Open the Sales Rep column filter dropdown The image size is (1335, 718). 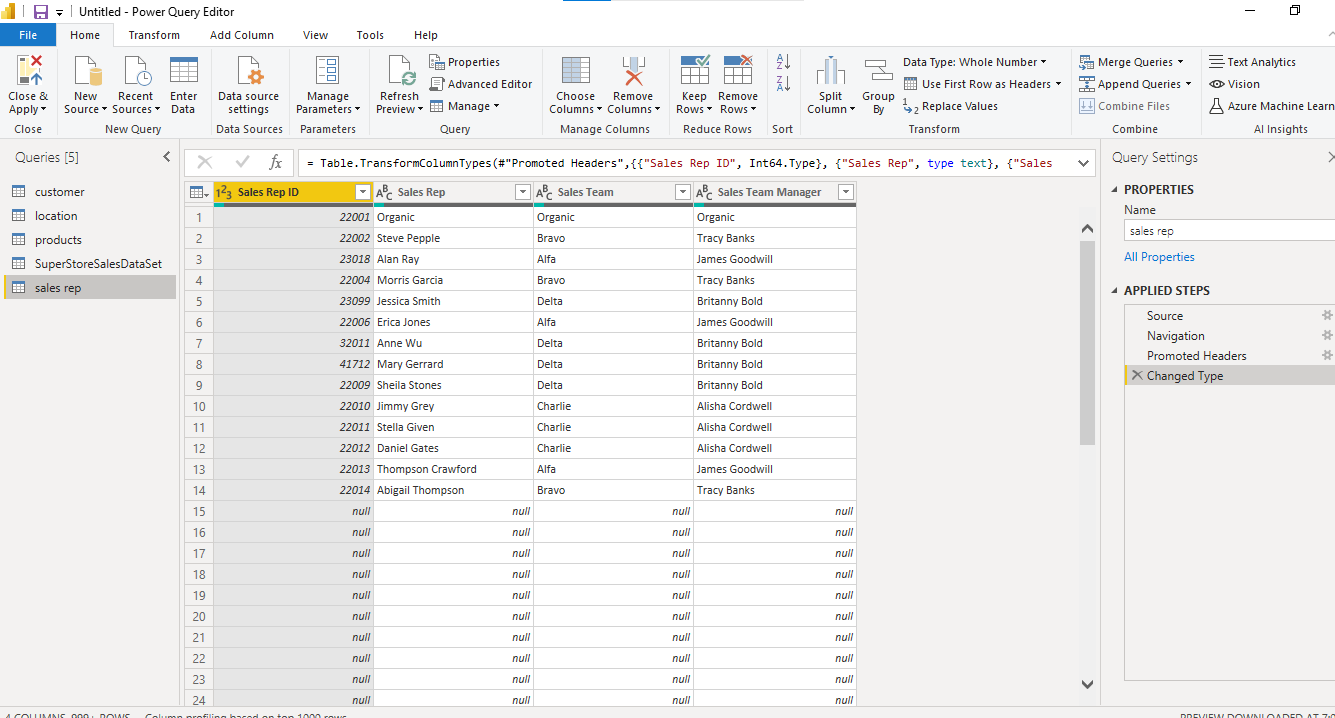tap(522, 191)
